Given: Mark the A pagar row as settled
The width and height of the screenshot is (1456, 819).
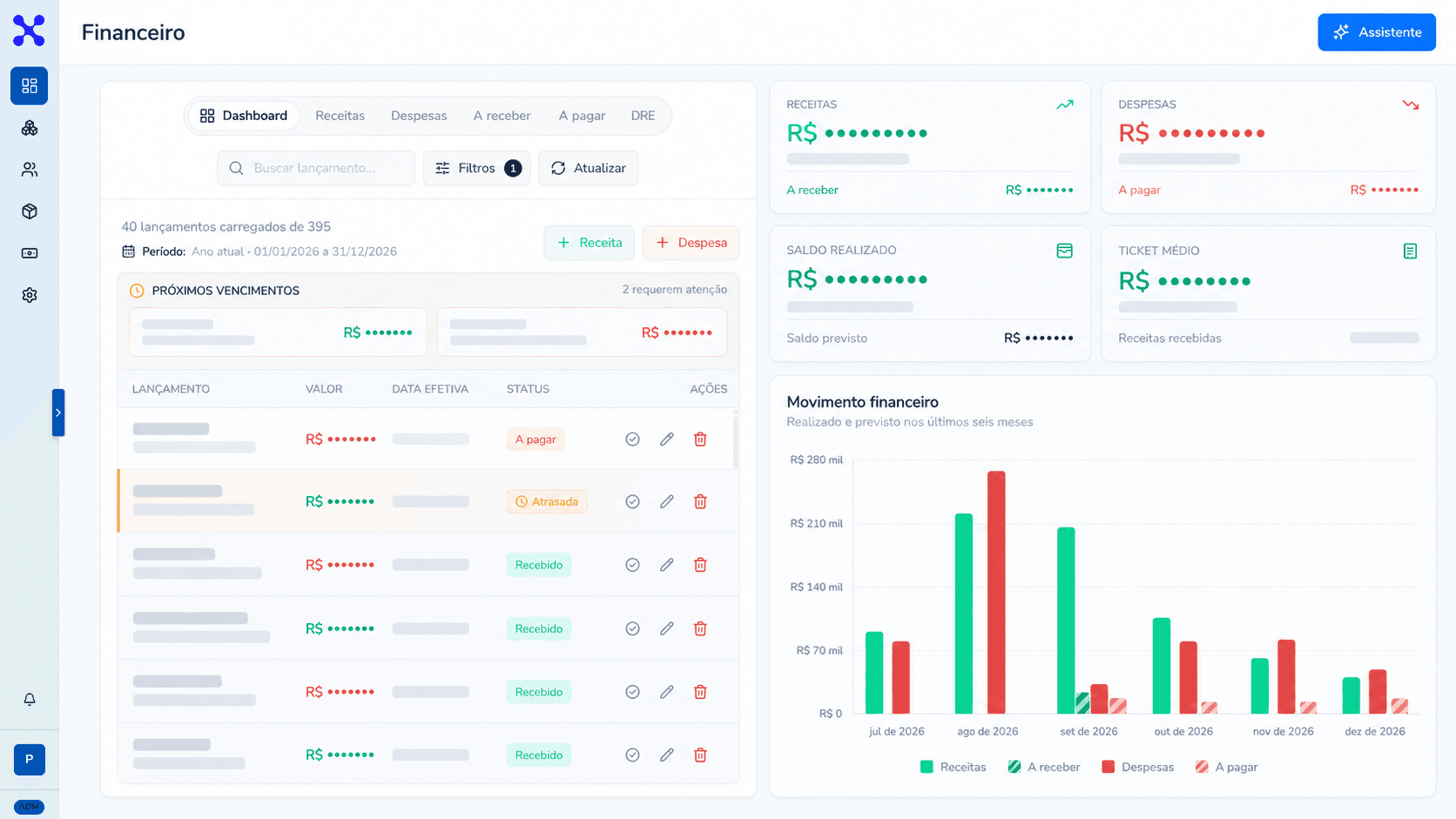Looking at the screenshot, I should [632, 440].
